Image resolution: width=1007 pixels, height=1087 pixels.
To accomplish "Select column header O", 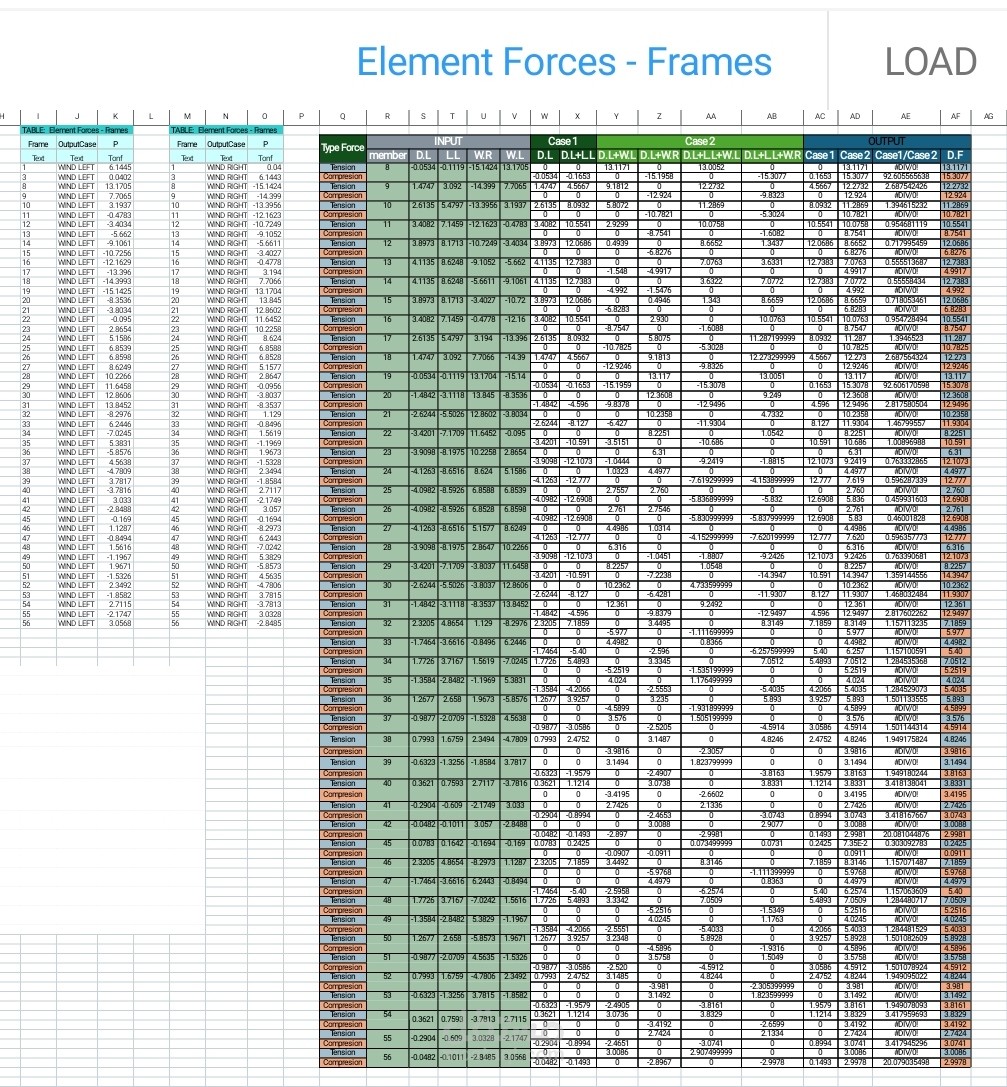I will tap(265, 116).
